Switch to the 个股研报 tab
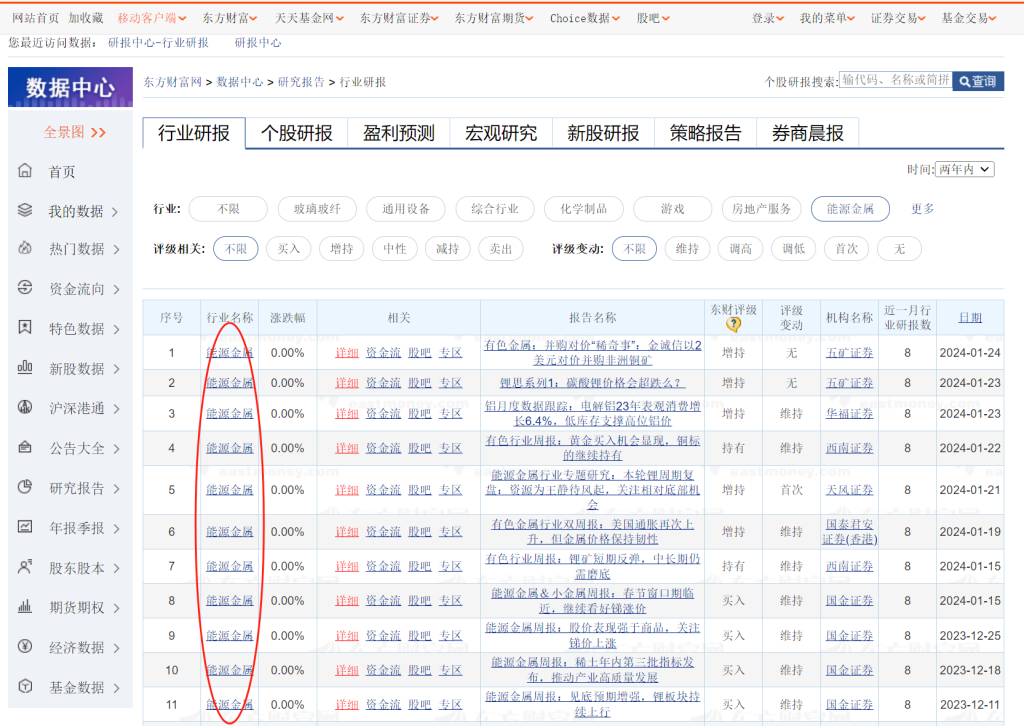1024x726 pixels. pyautogui.click(x=296, y=133)
